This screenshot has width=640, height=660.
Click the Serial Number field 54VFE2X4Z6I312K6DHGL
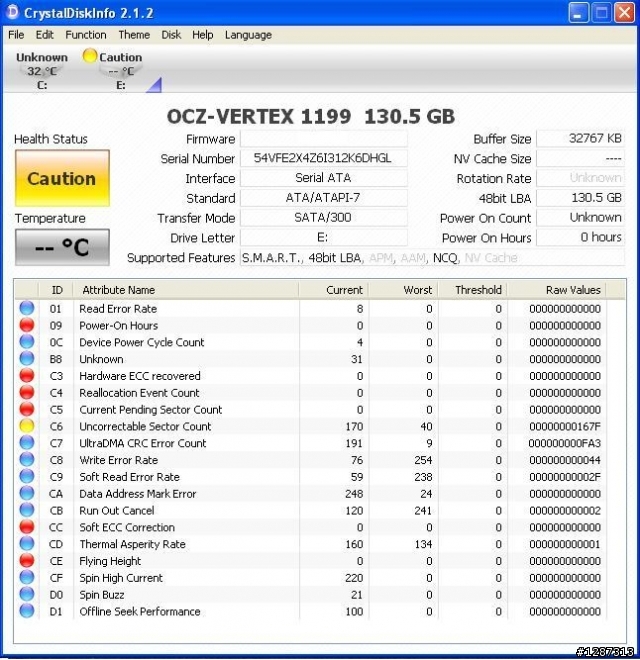point(323,158)
